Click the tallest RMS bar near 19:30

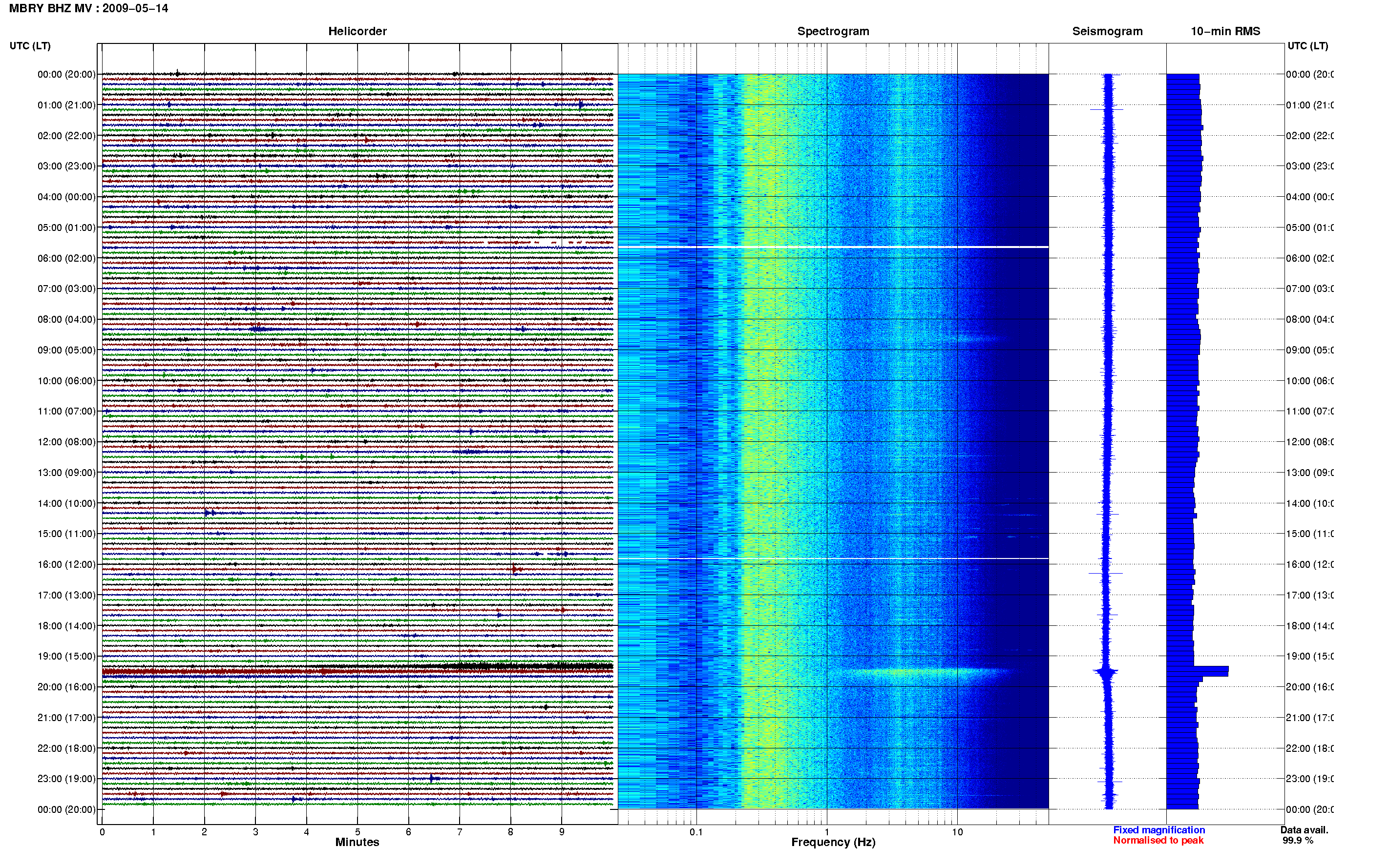click(1197, 672)
